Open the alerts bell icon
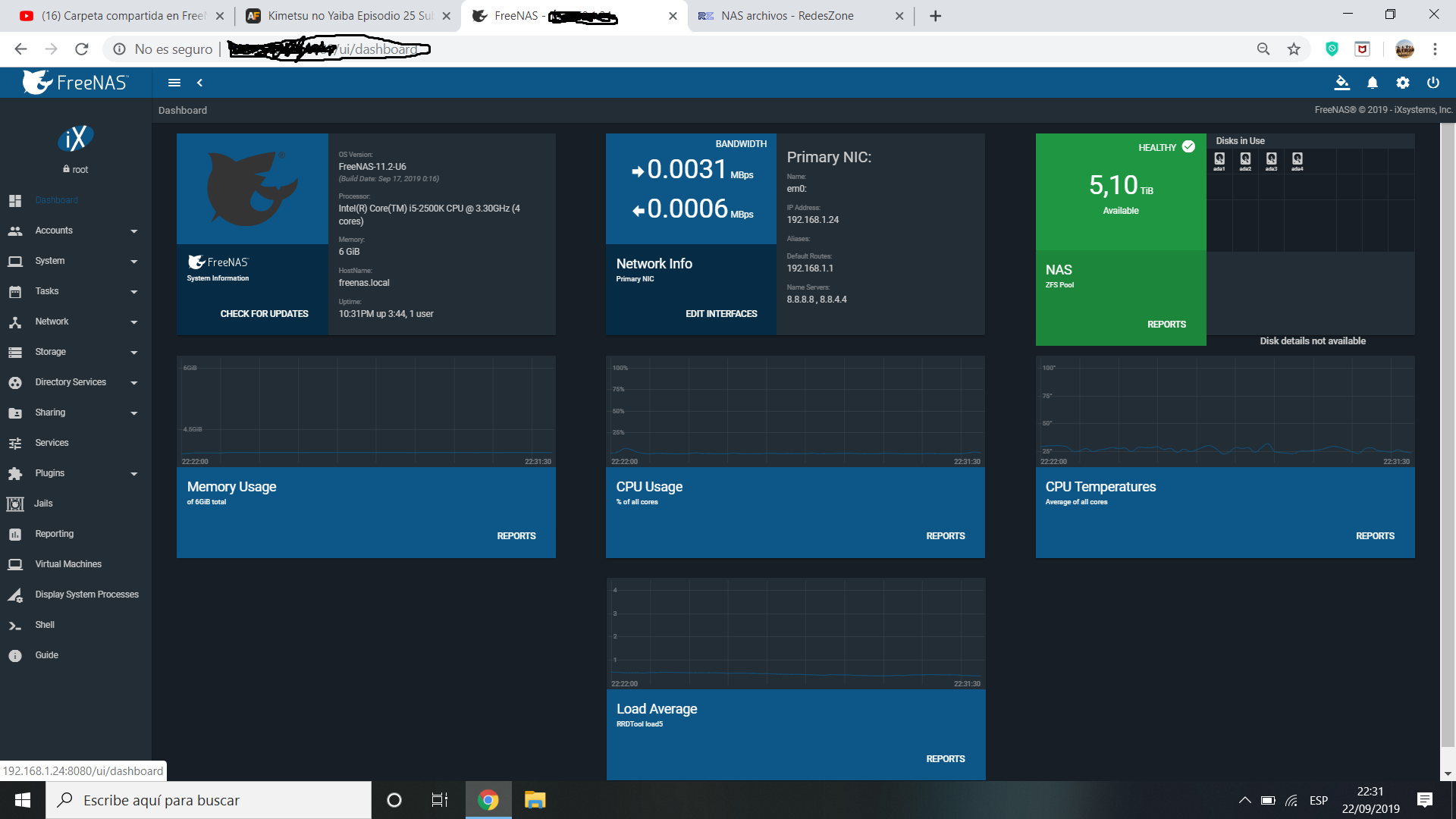Viewport: 1456px width, 819px height. [x=1373, y=83]
